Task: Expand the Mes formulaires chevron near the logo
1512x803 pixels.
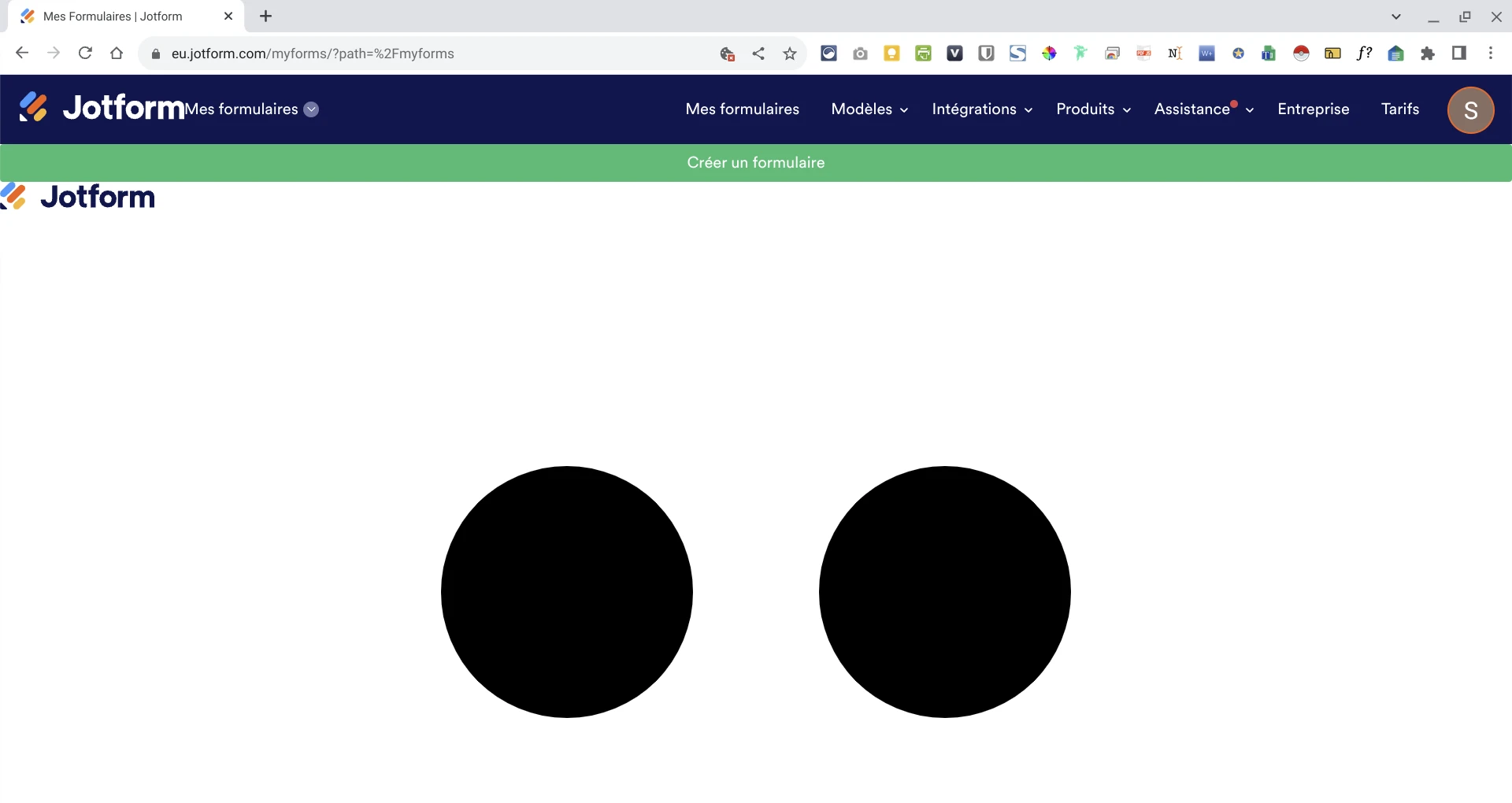Action: [311, 109]
